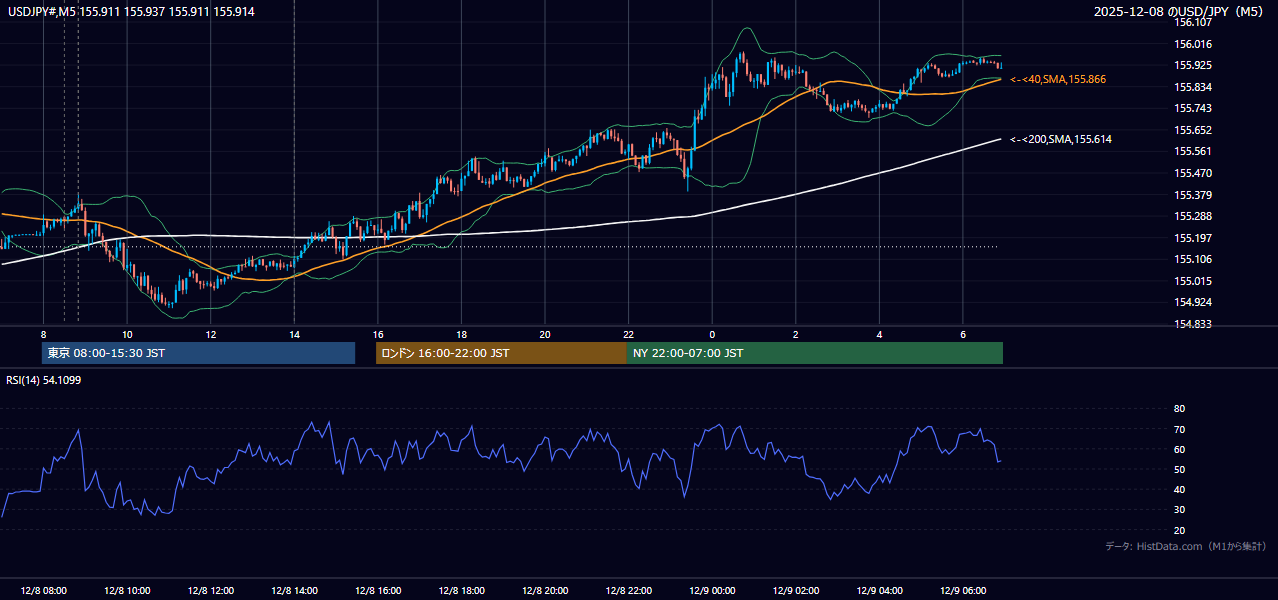Click price axis label 154.833

[1193, 324]
